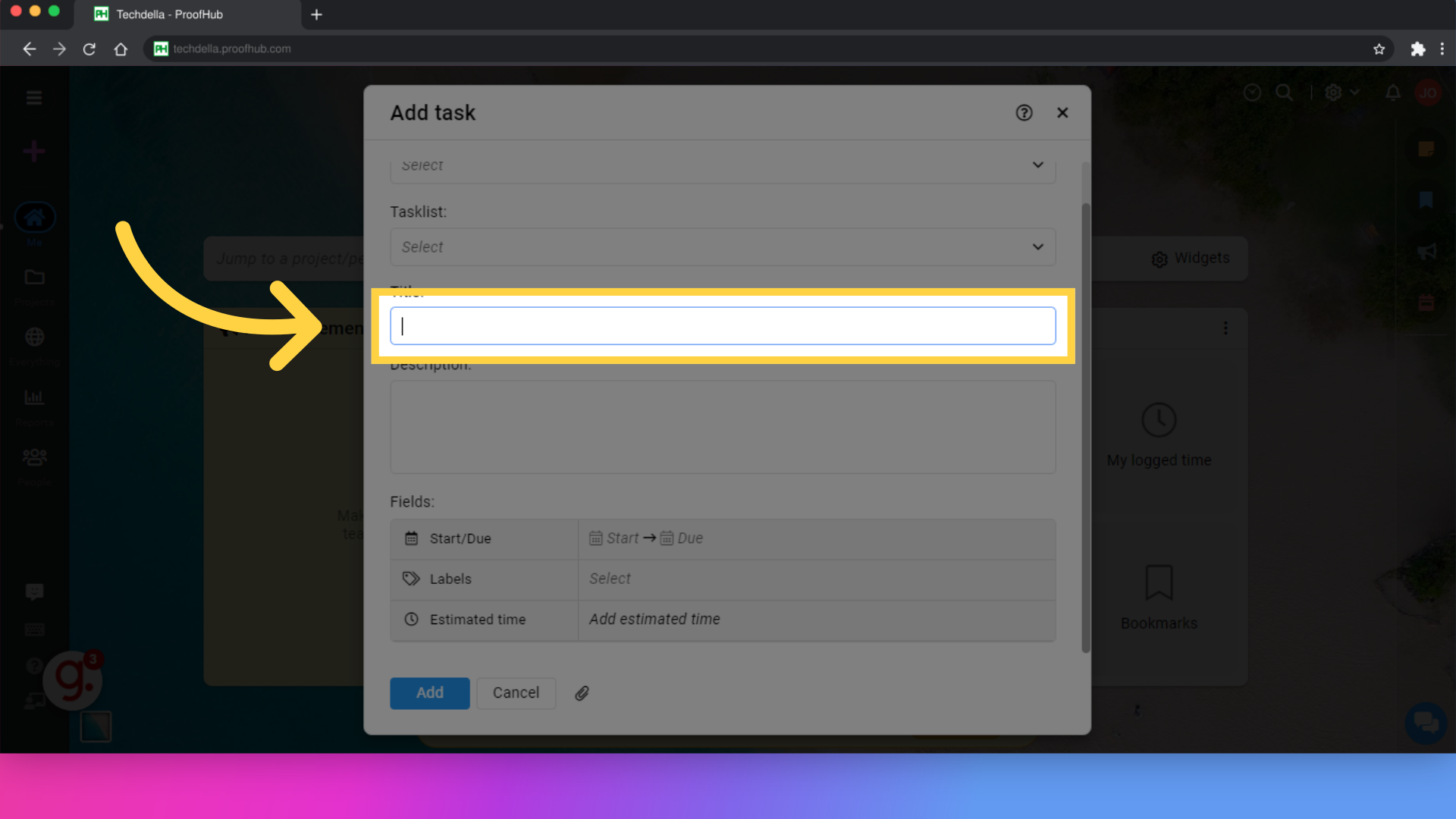The width and height of the screenshot is (1456, 819).
Task: Open announcements megaphone on right rail
Action: tap(1426, 251)
